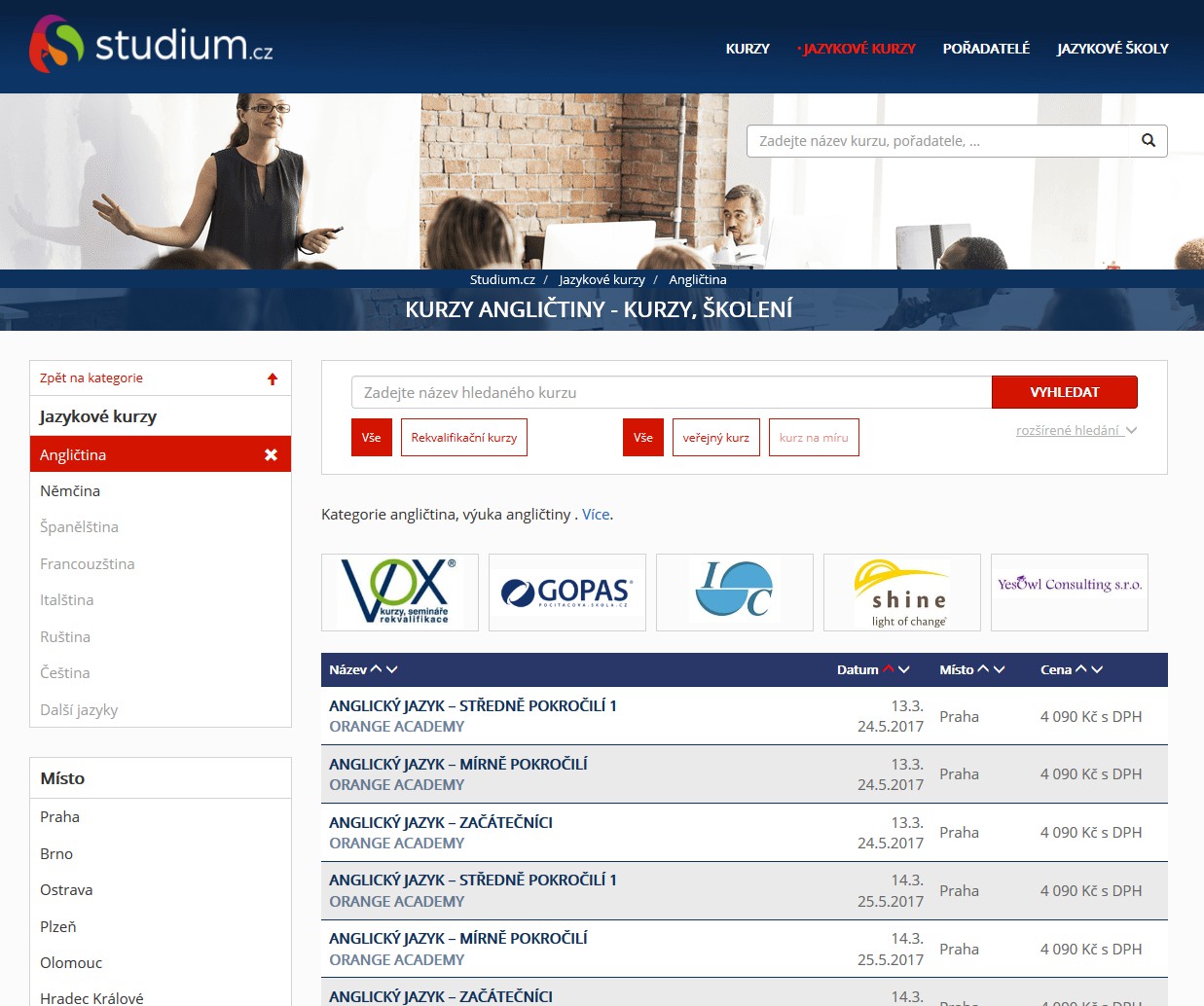This screenshot has width=1204, height=1006.
Task: Open the YesOwl Consulting logo
Action: point(1070,593)
